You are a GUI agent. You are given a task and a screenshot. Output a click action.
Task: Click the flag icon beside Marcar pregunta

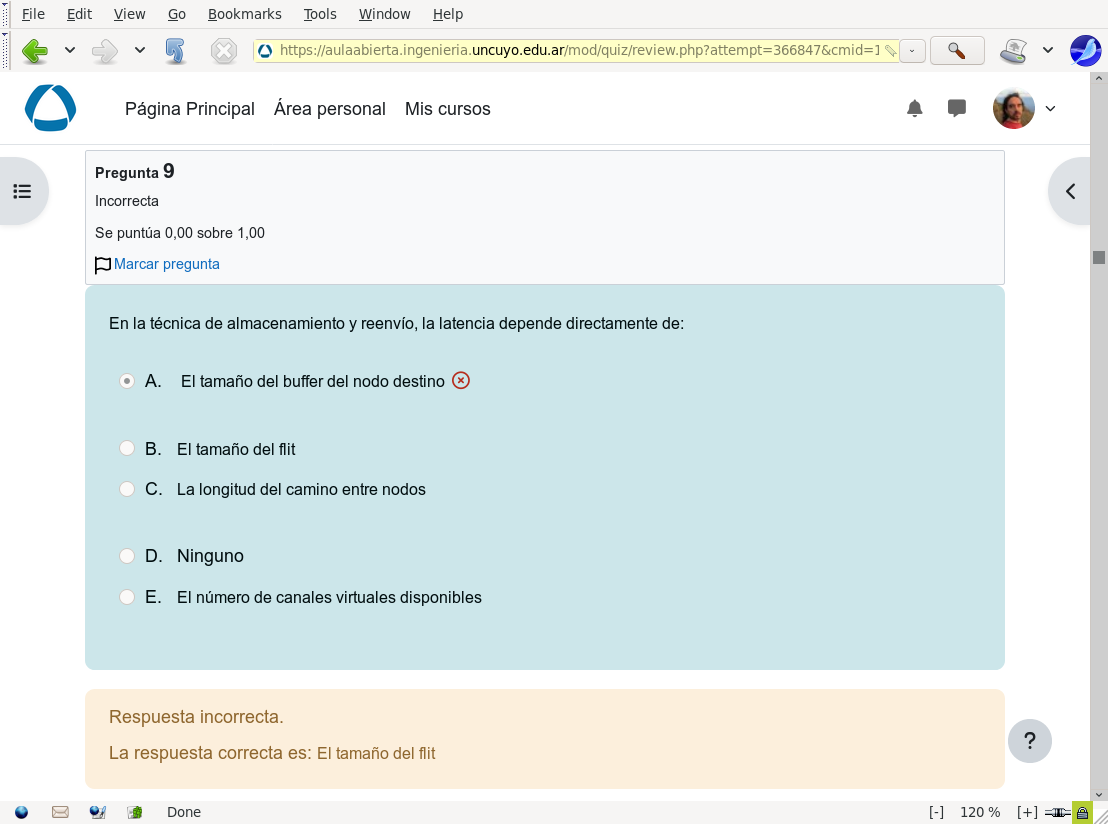(103, 265)
